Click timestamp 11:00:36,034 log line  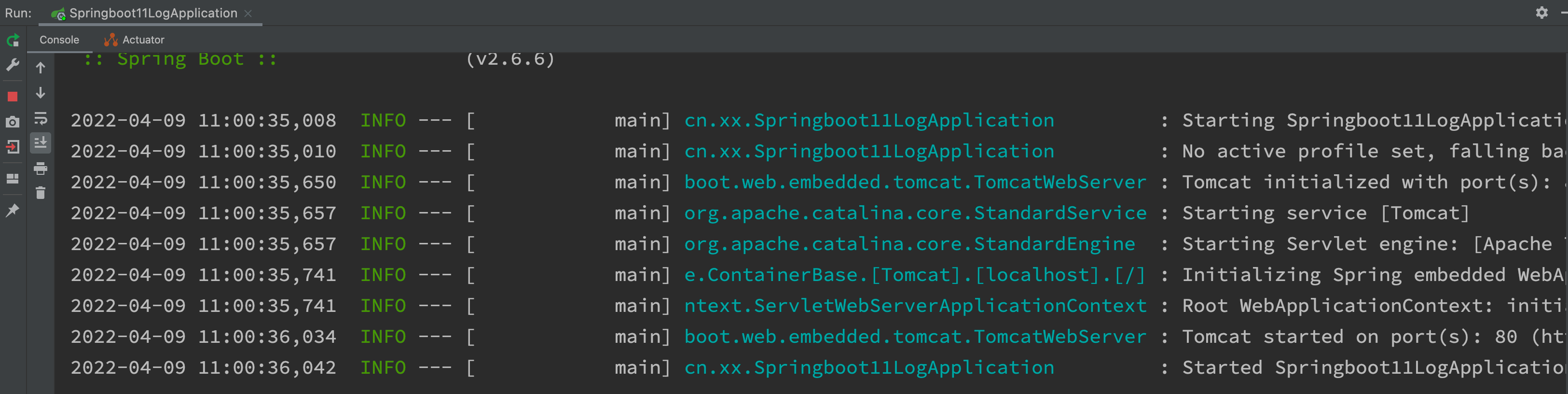click(x=267, y=337)
